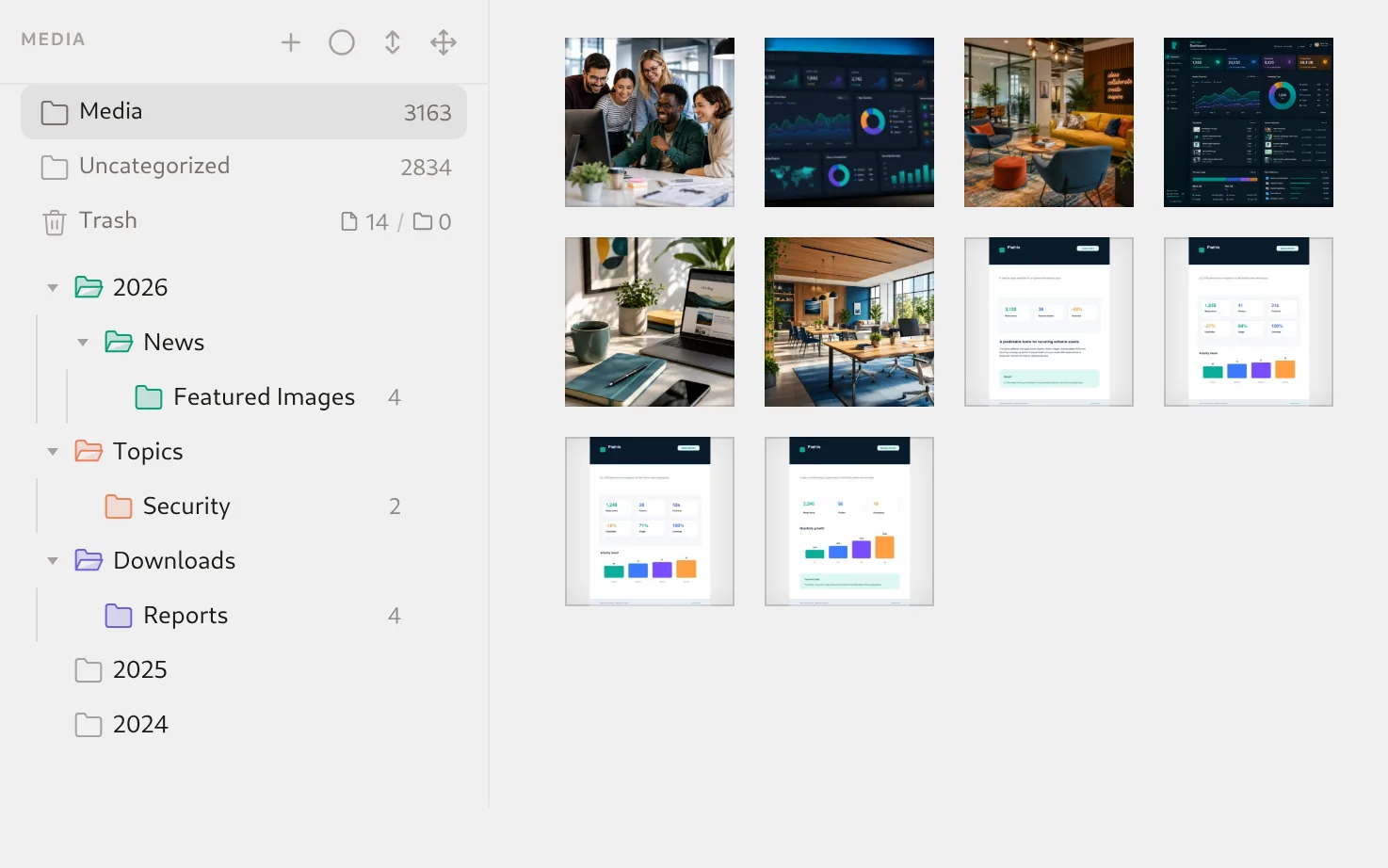Click the Featured Images folder icon
Screen dimensions: 1388x868
click(149, 397)
